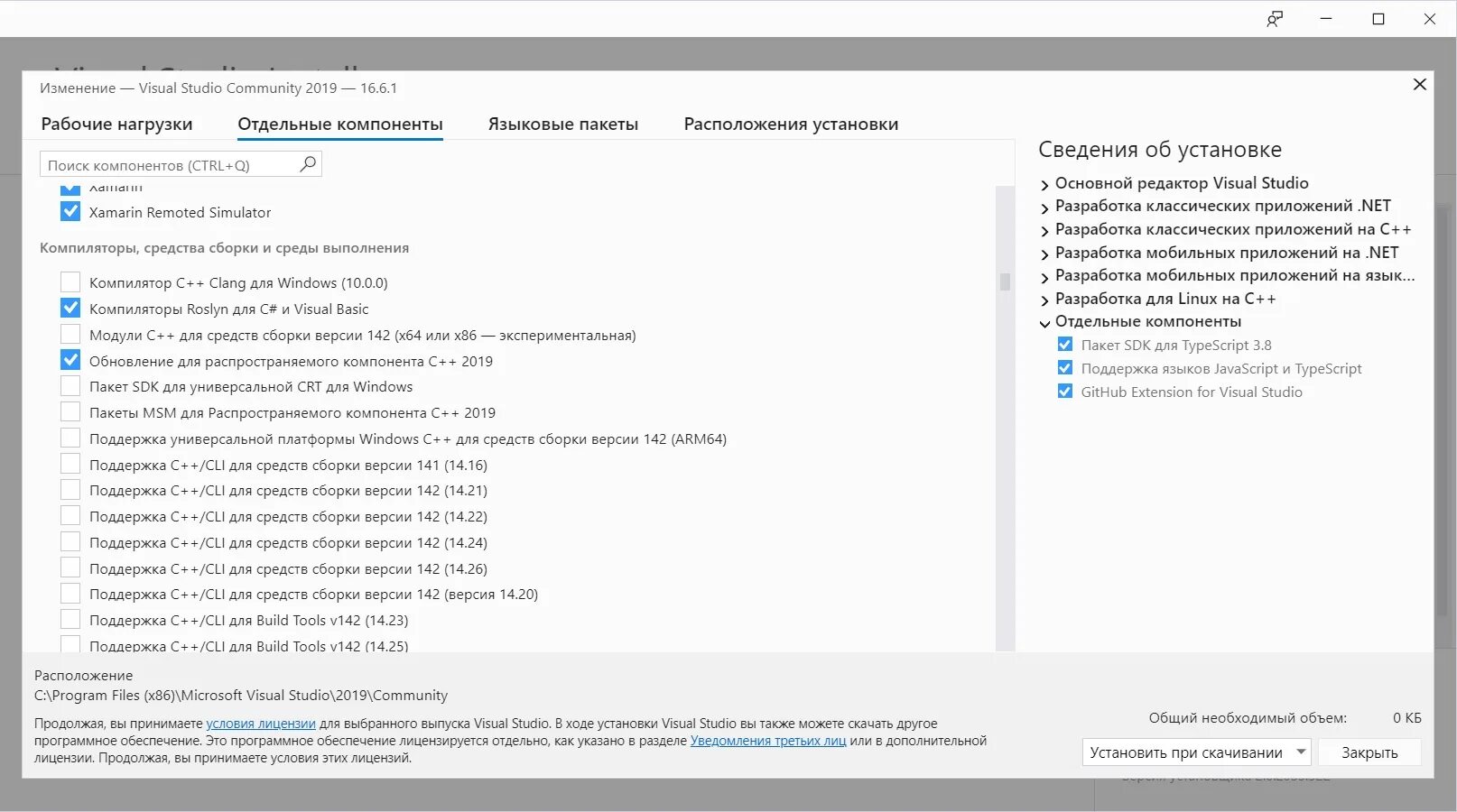Uncheck Обновление для распространяемого компонента C++ 2019
1457x812 pixels.
[x=70, y=361]
